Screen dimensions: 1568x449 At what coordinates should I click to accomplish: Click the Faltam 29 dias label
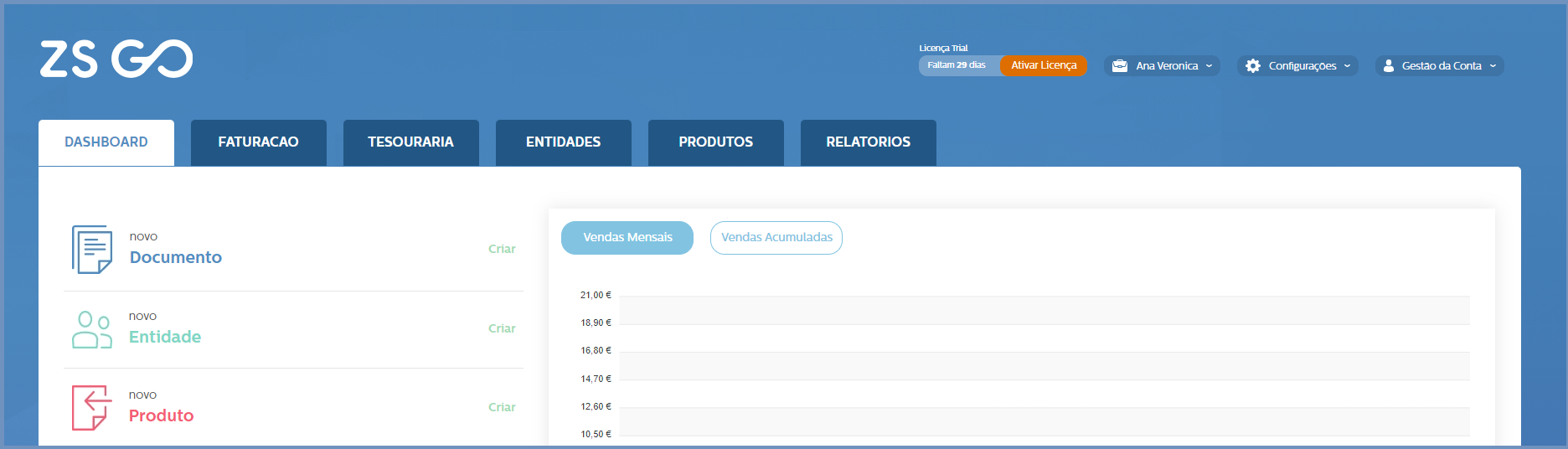(x=957, y=65)
